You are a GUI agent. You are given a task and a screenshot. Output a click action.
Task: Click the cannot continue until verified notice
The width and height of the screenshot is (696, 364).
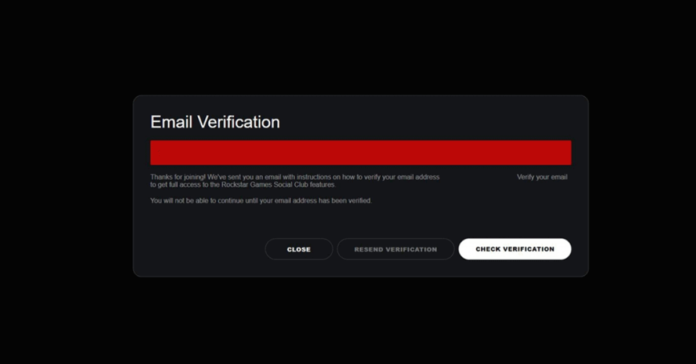click(x=261, y=201)
